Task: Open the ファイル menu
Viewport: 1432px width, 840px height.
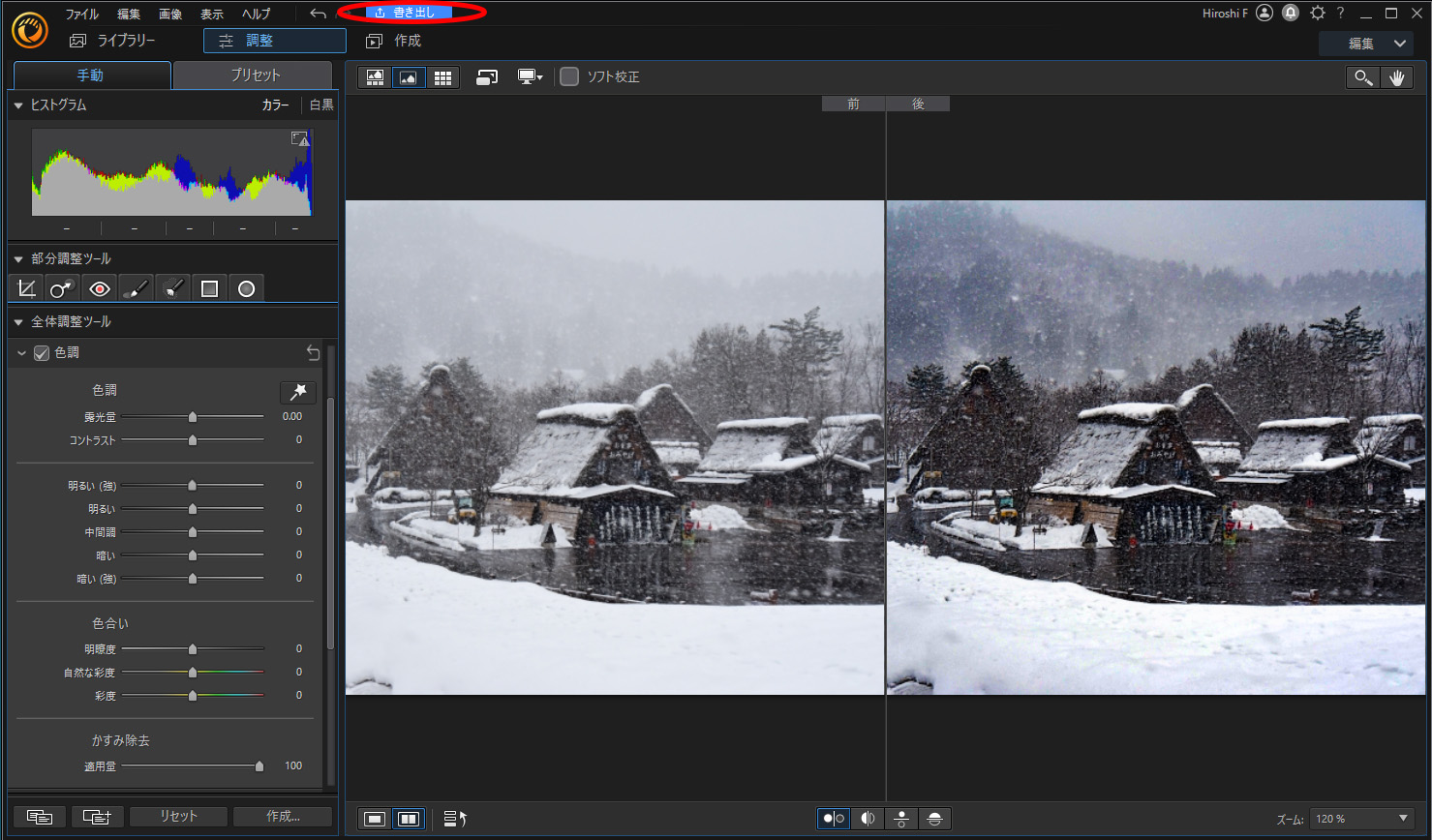Action: [x=82, y=14]
